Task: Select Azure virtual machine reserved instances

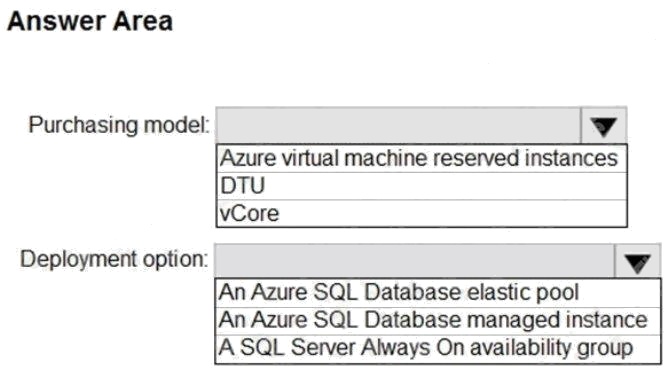Action: (422, 159)
